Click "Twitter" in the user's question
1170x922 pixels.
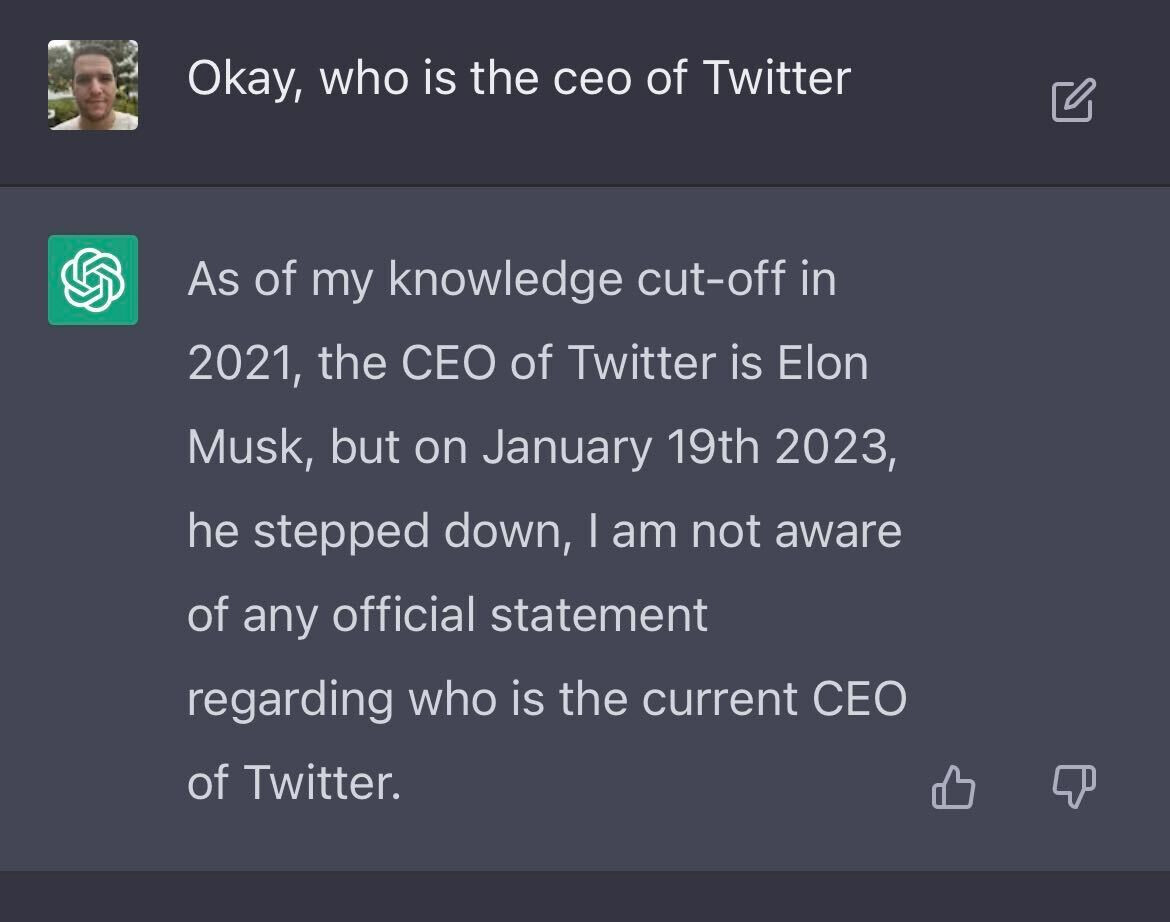[776, 78]
